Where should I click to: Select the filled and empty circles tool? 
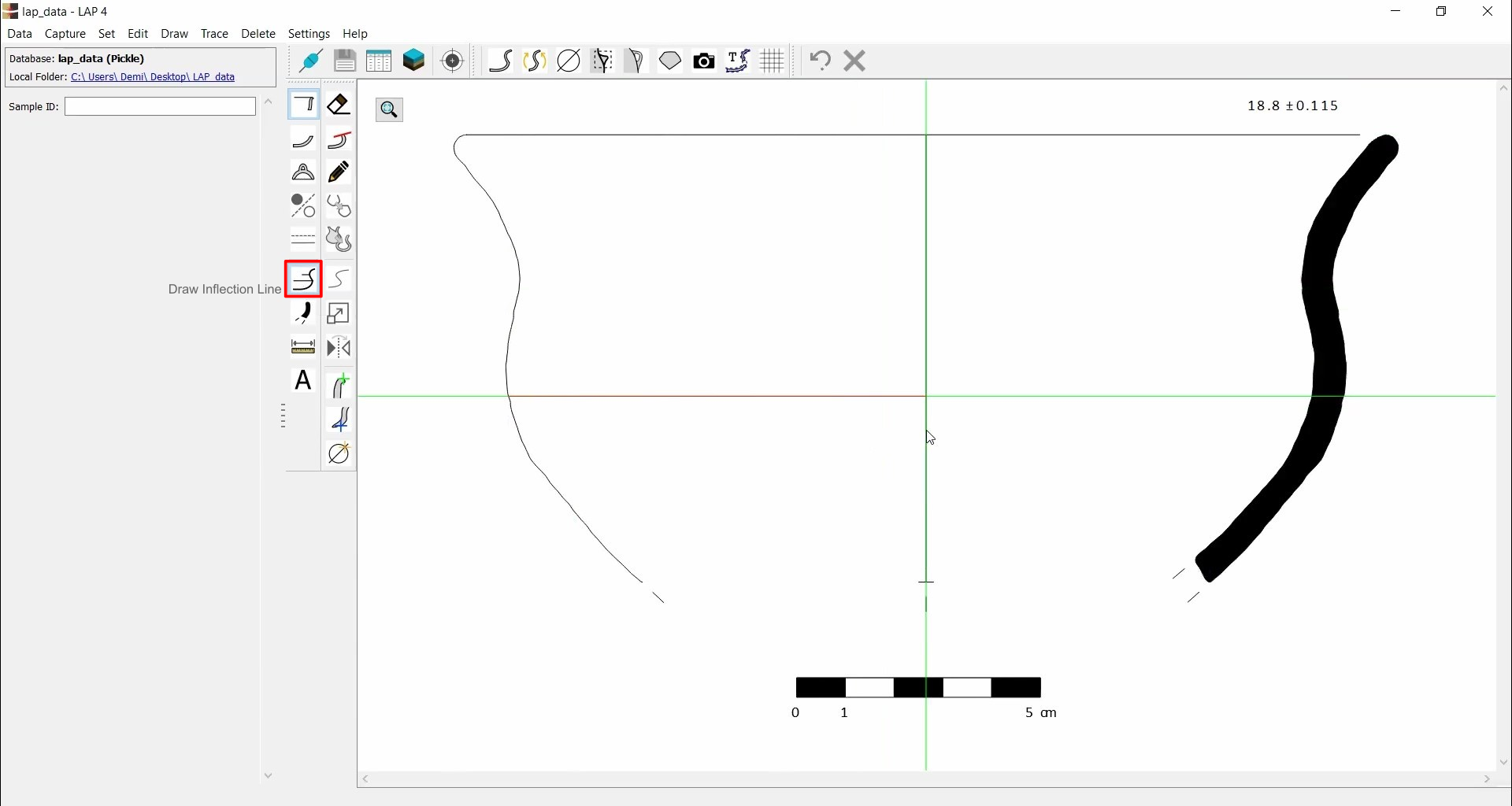303,206
